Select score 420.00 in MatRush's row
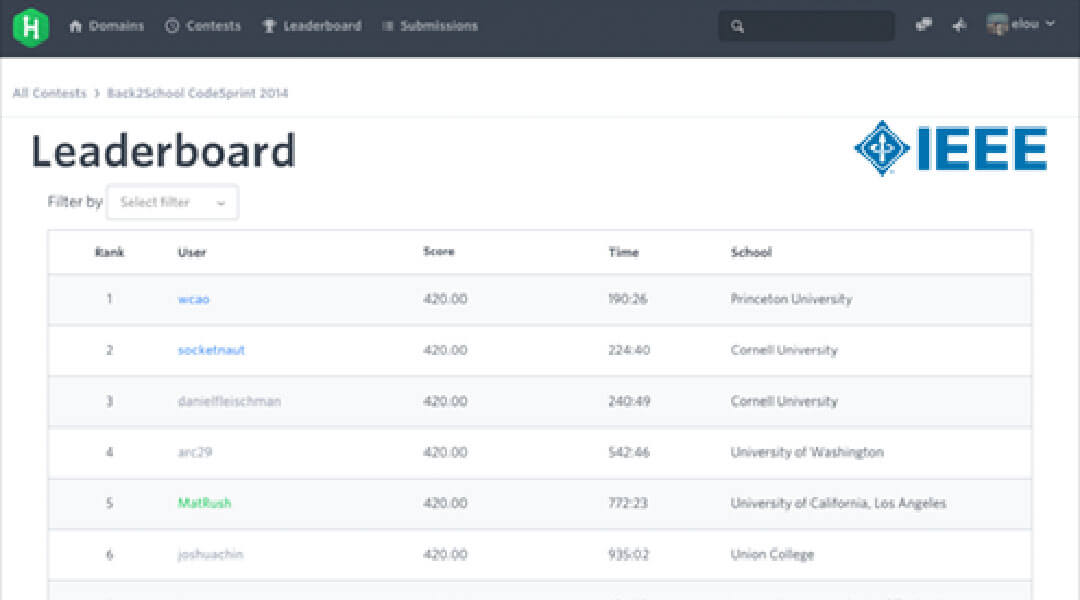Viewport: 1080px width, 600px height. 445,503
